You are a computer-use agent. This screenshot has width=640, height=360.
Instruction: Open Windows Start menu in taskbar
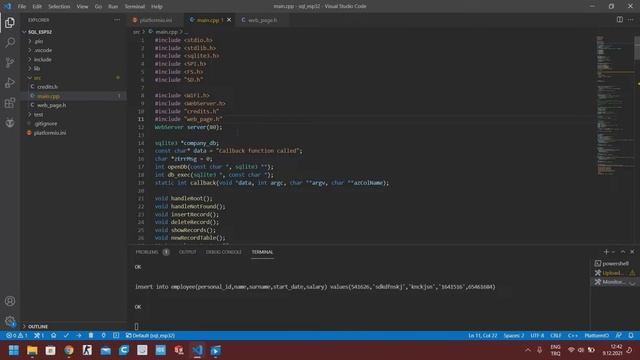pyautogui.click(x=13, y=350)
